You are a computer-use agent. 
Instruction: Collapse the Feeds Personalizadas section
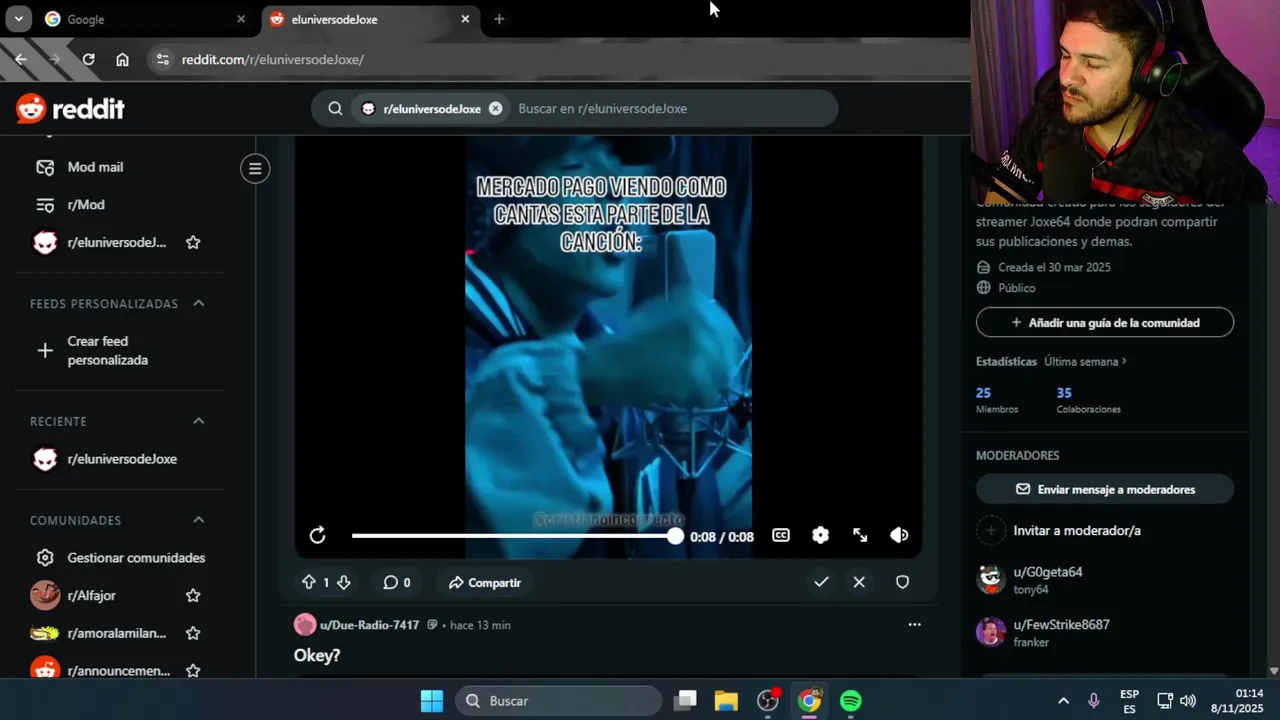(x=198, y=303)
